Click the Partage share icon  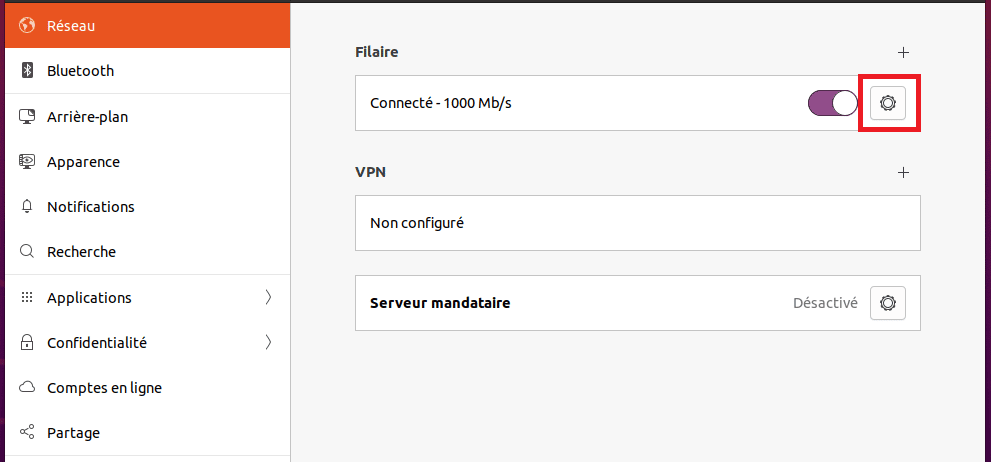tap(27, 433)
